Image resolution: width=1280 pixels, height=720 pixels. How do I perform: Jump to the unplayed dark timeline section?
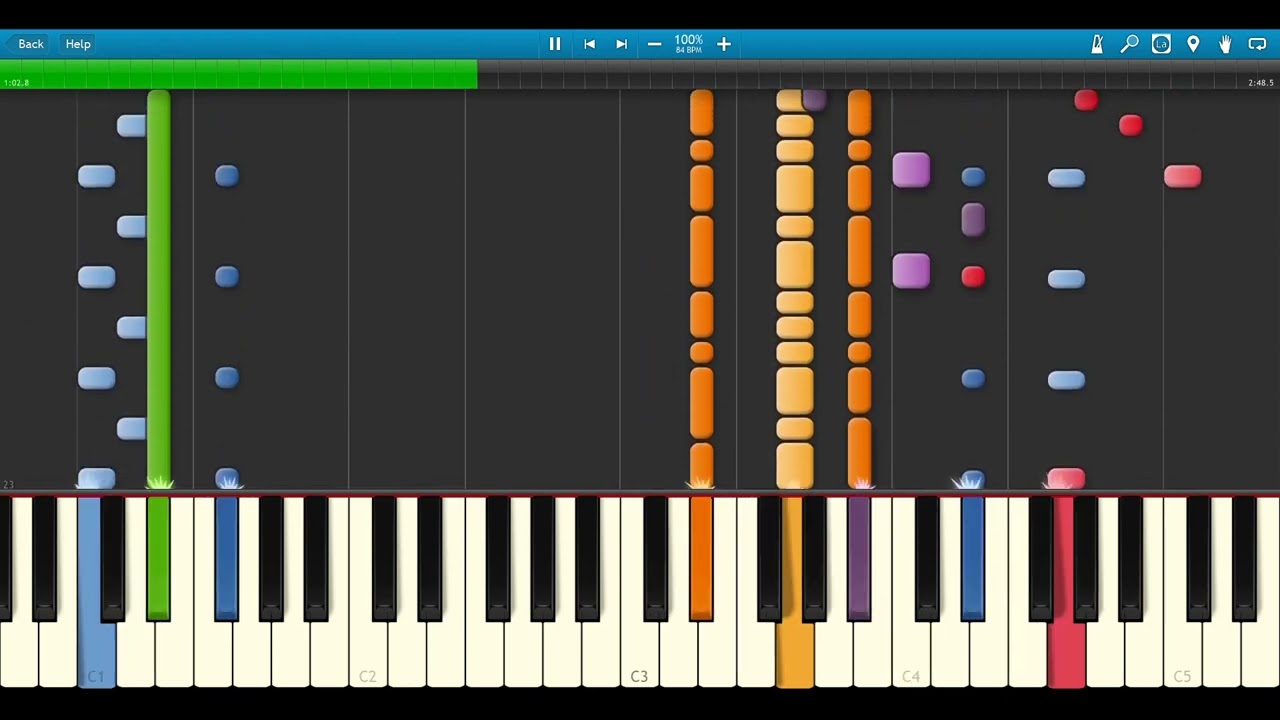[x=878, y=73]
